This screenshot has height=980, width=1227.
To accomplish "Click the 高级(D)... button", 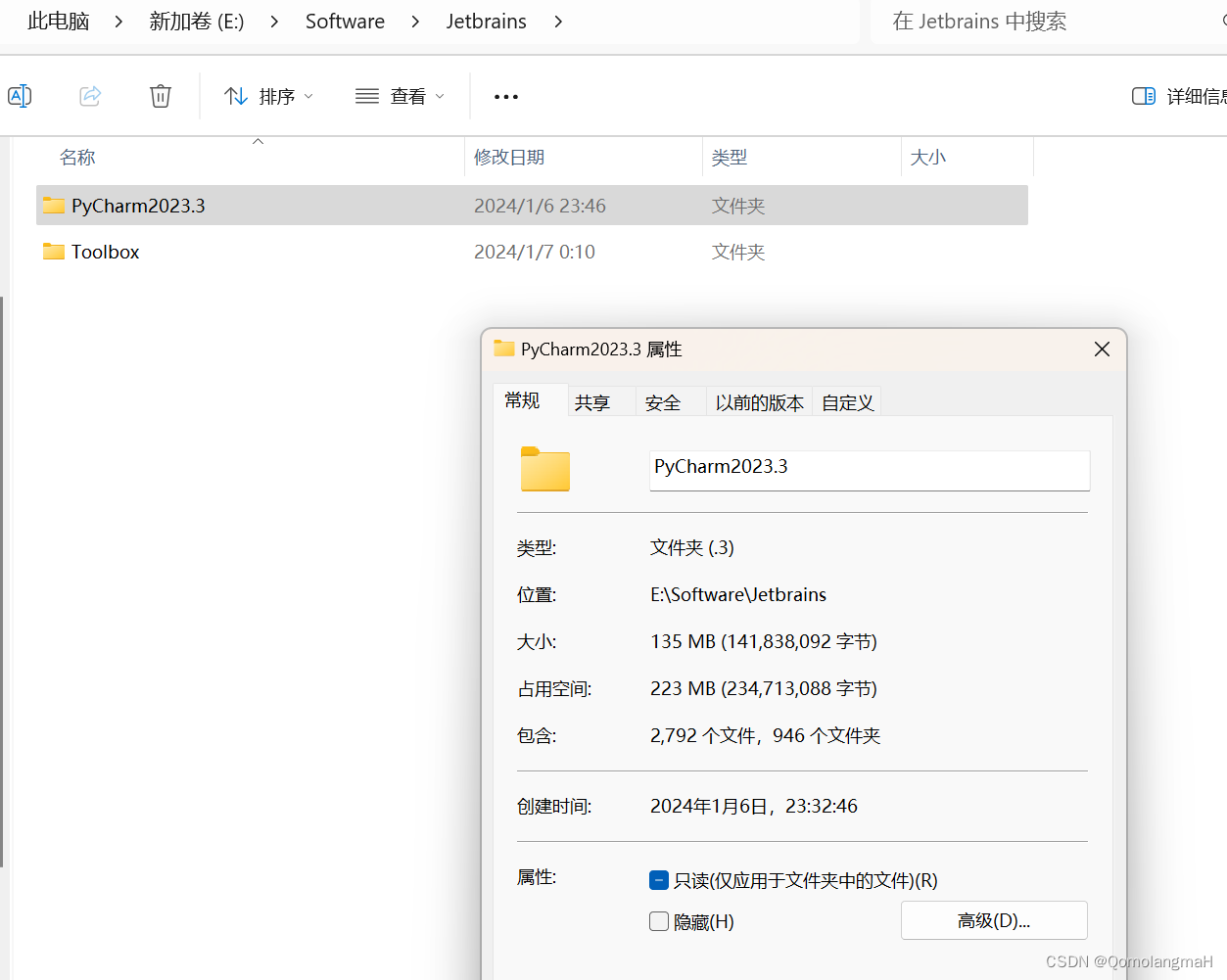I will [x=994, y=920].
